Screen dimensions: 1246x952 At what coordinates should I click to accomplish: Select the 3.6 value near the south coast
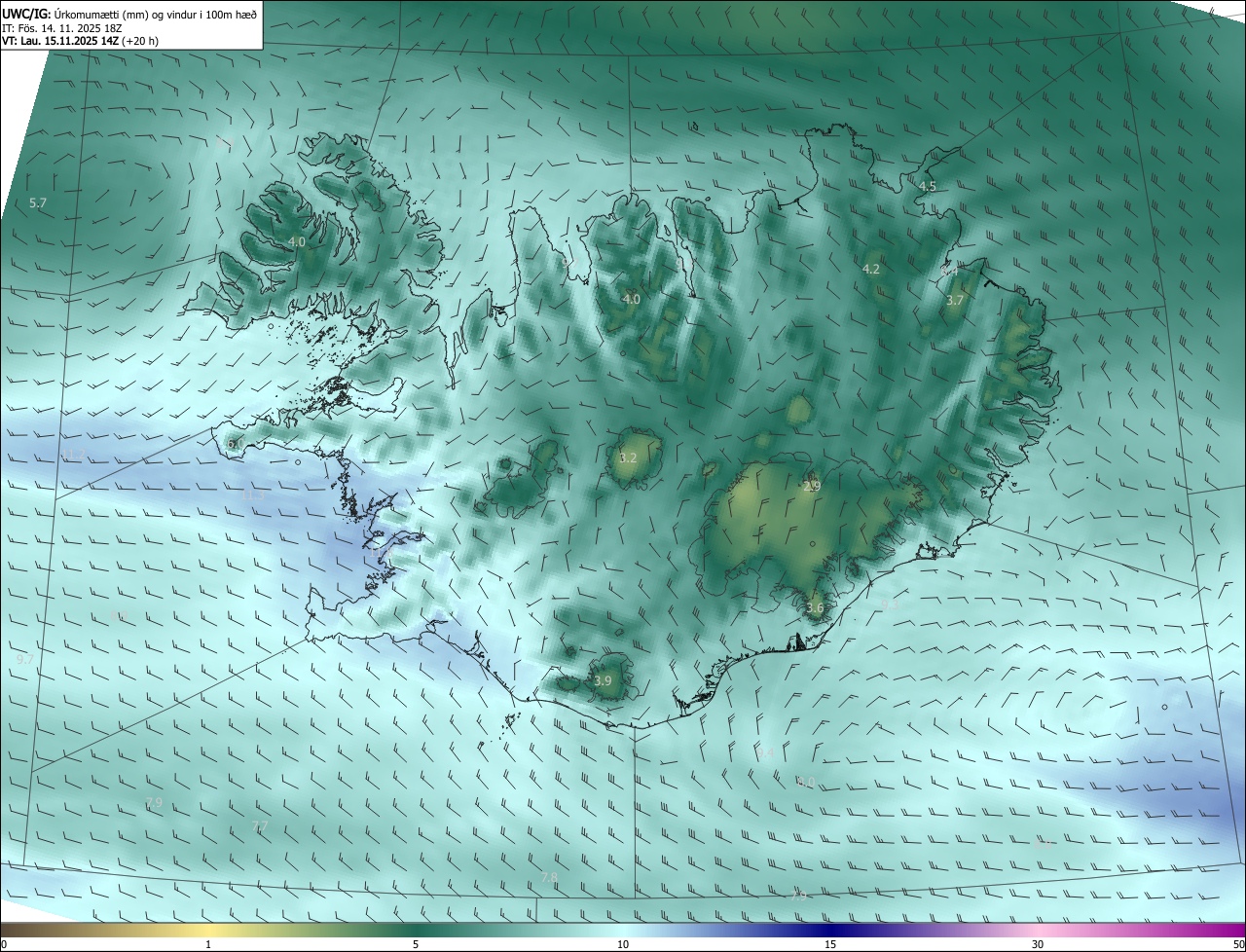coord(815,607)
